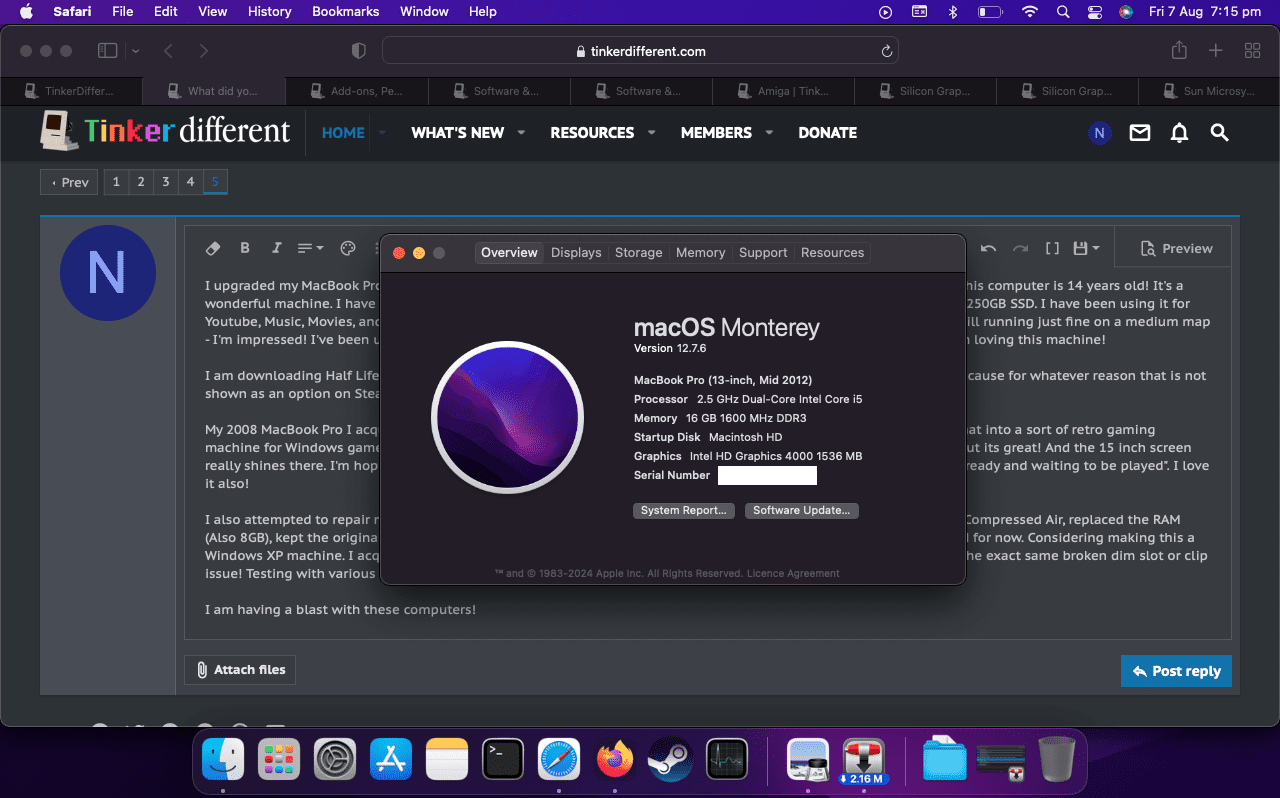Click the privacy shield icon in Safari
Viewport: 1280px width, 798px height.
(x=359, y=51)
